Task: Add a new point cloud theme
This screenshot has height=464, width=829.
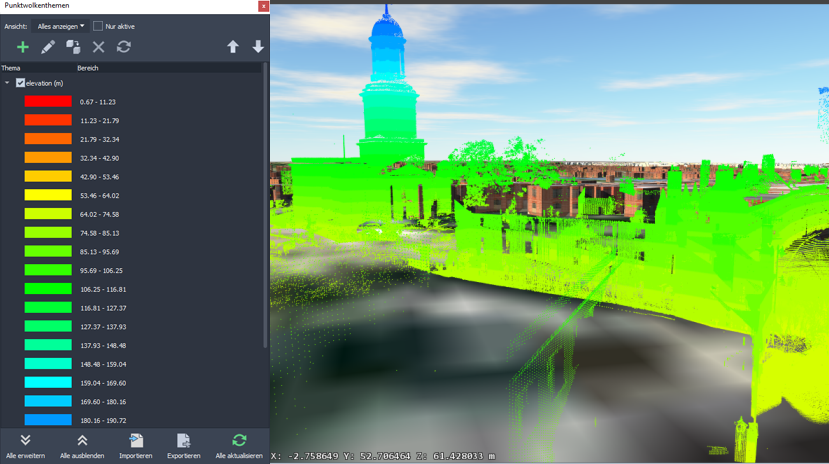Action: click(x=22, y=47)
